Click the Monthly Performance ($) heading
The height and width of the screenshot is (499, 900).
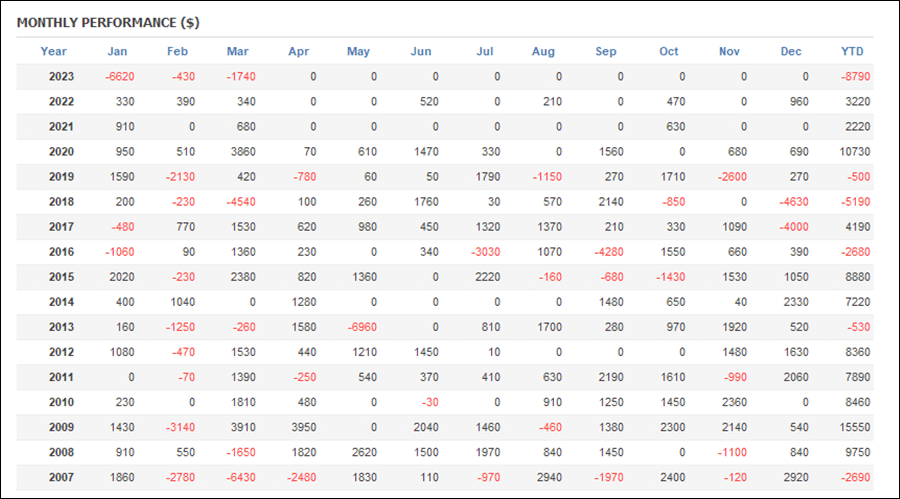pos(108,22)
